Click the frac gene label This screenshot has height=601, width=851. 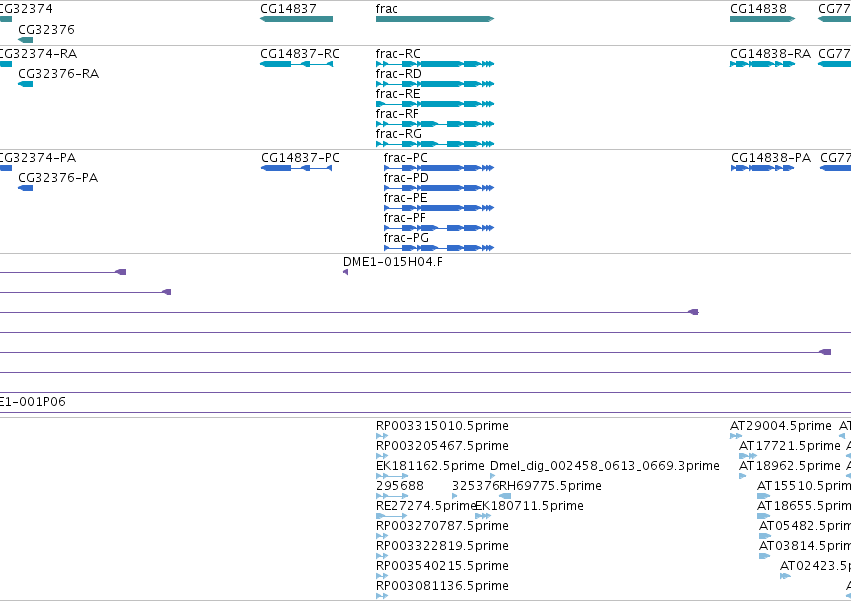coord(386,9)
